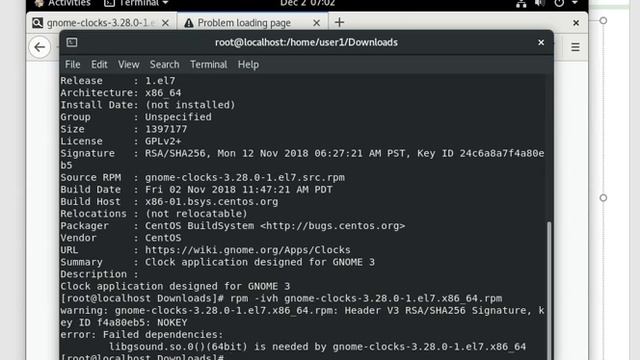Click the Group value Unspecified
This screenshot has height=360, width=640.
click(x=178, y=117)
